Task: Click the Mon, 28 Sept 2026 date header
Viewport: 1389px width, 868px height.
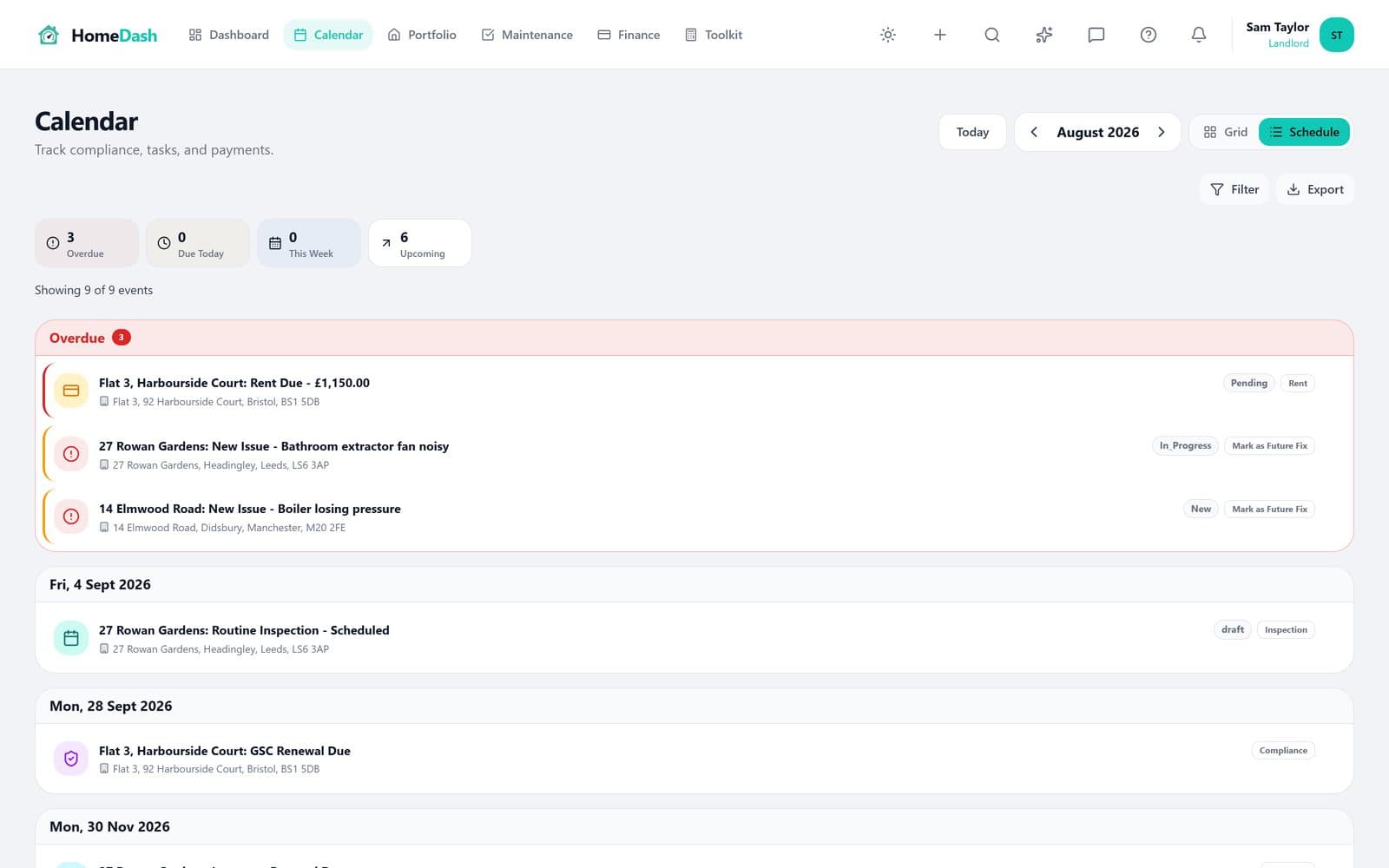Action: coord(694,706)
